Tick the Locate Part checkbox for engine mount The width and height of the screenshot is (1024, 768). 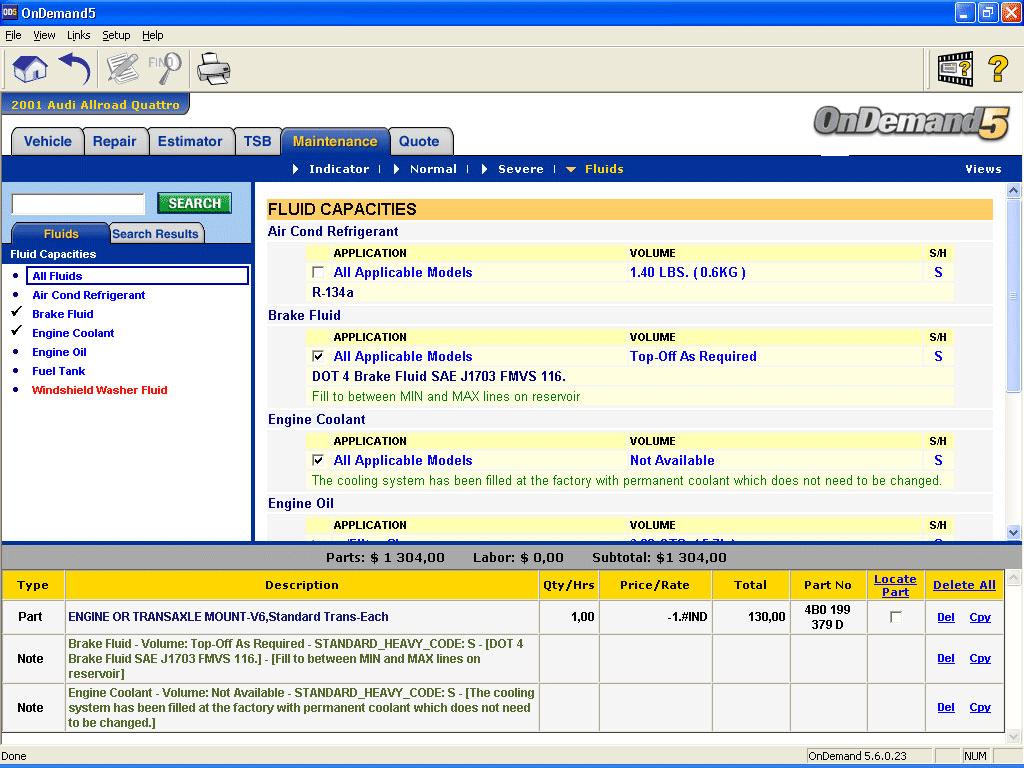pyautogui.click(x=895, y=617)
